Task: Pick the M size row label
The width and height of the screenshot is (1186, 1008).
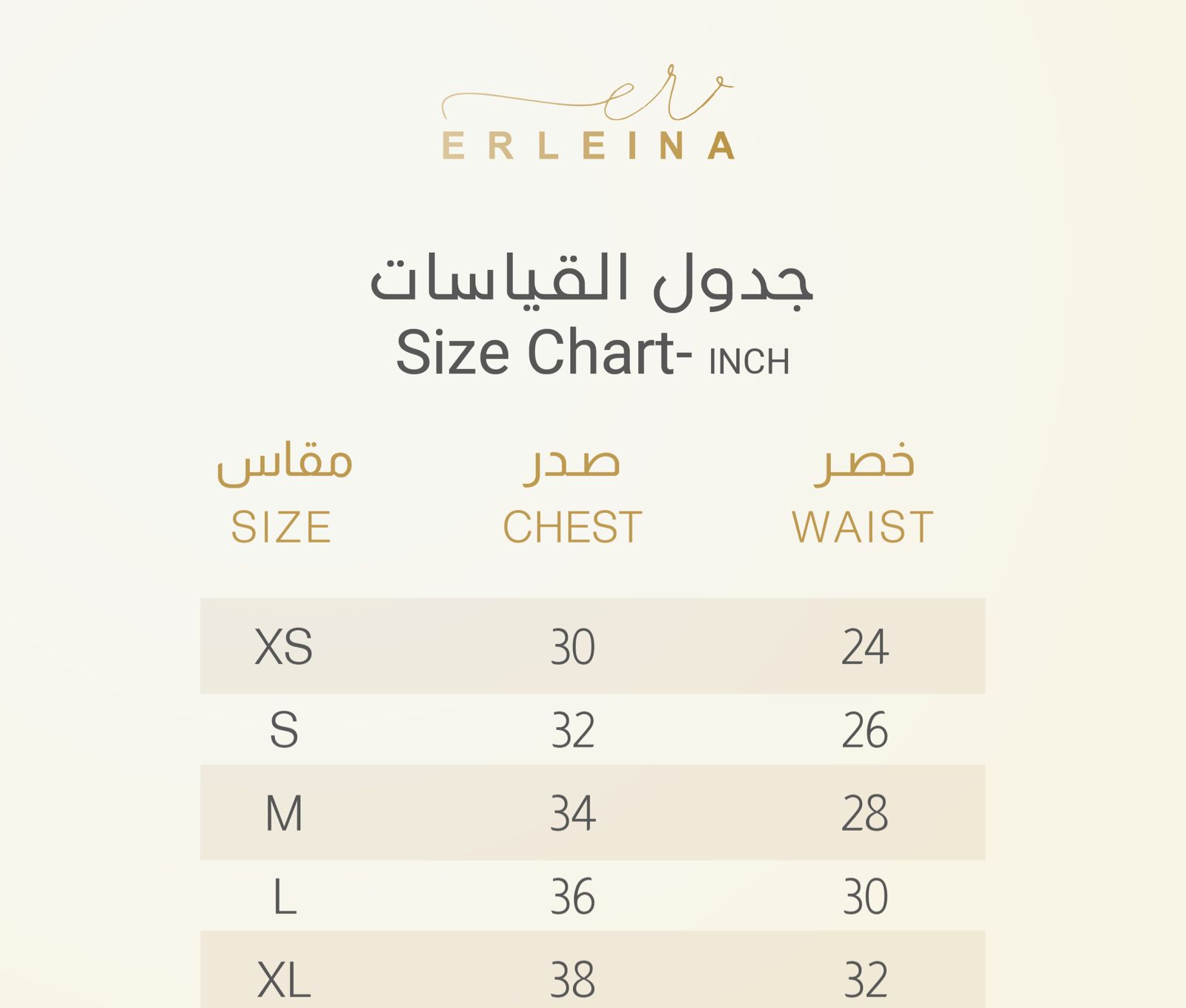Action: [284, 813]
